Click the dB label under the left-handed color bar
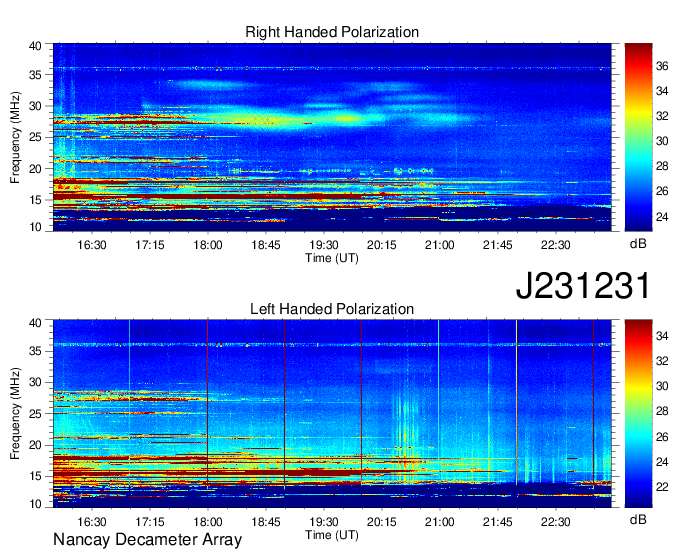 coord(638,519)
